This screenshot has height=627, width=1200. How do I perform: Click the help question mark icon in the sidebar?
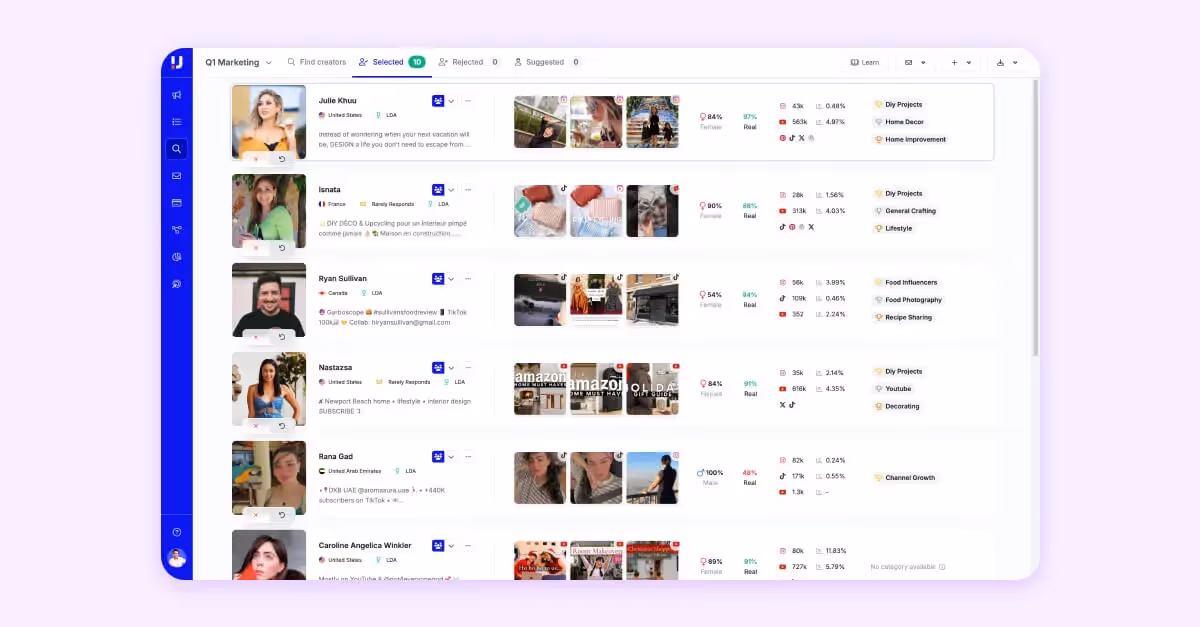click(x=177, y=532)
